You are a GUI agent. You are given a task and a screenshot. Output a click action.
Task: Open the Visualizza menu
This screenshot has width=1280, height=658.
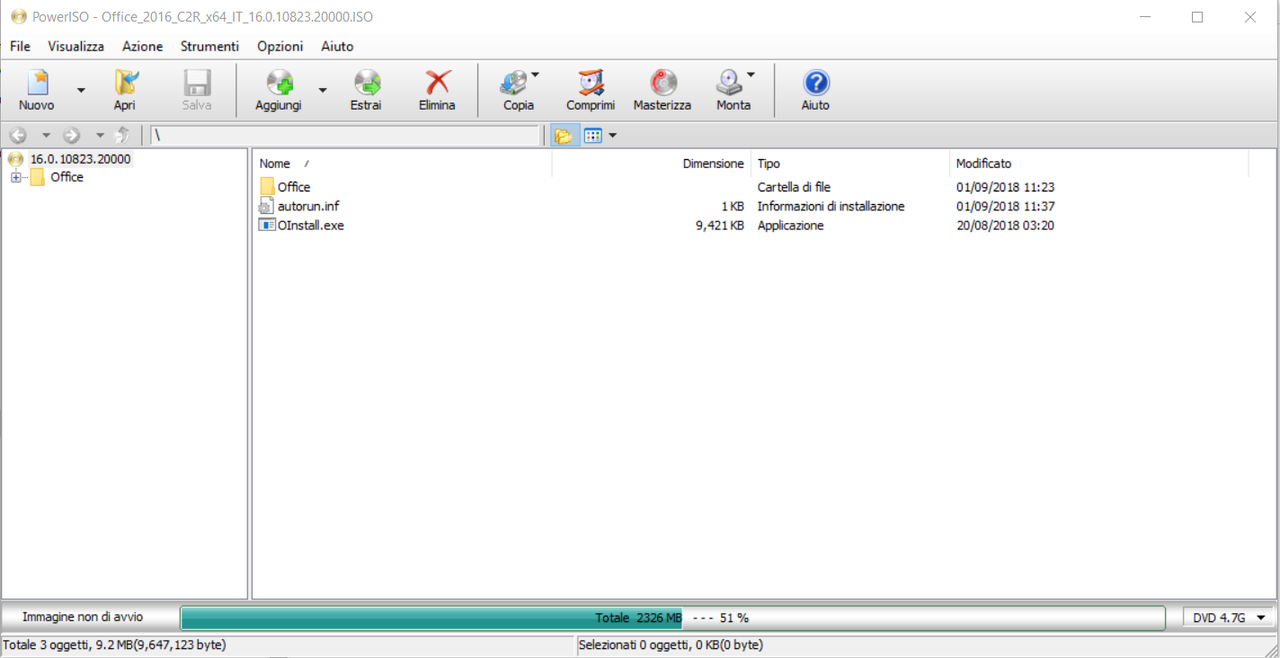pyautogui.click(x=76, y=46)
